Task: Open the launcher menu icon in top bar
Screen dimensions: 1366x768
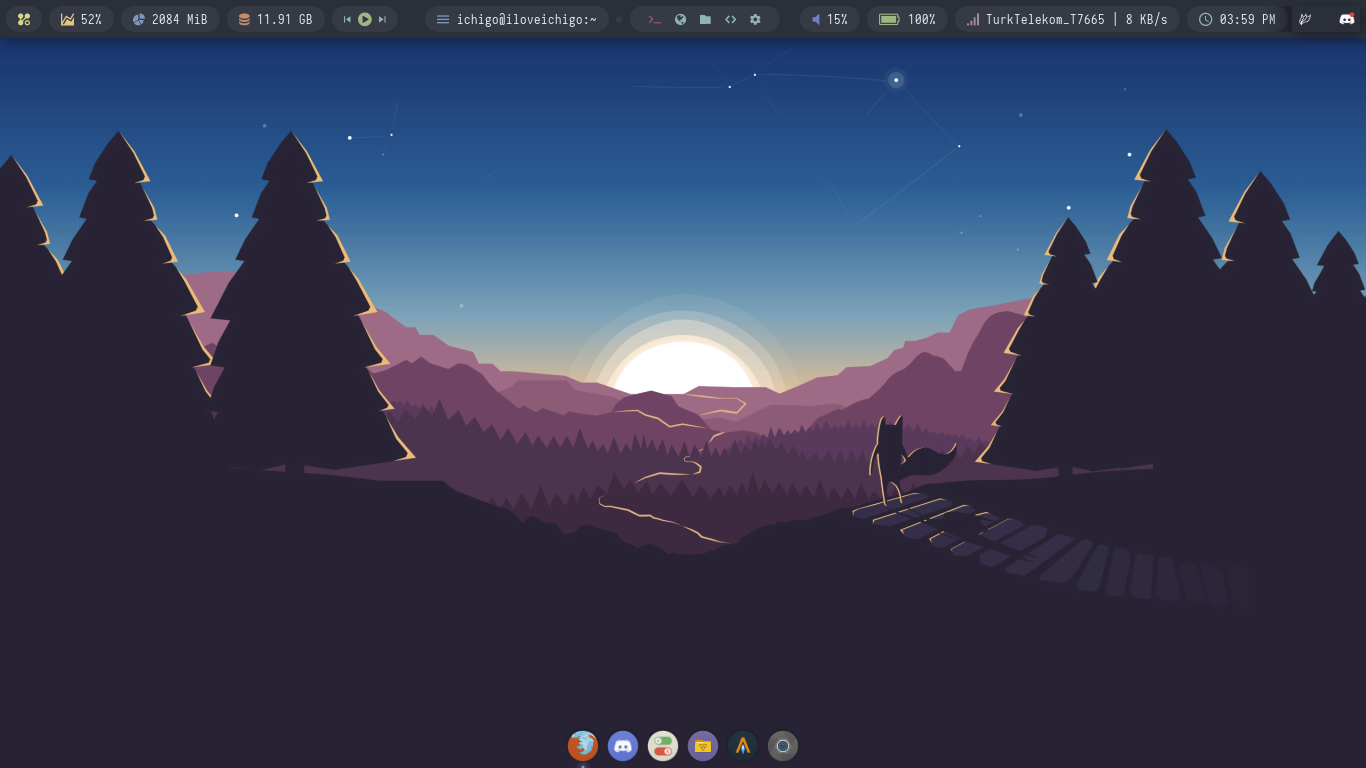Action: coord(24,19)
